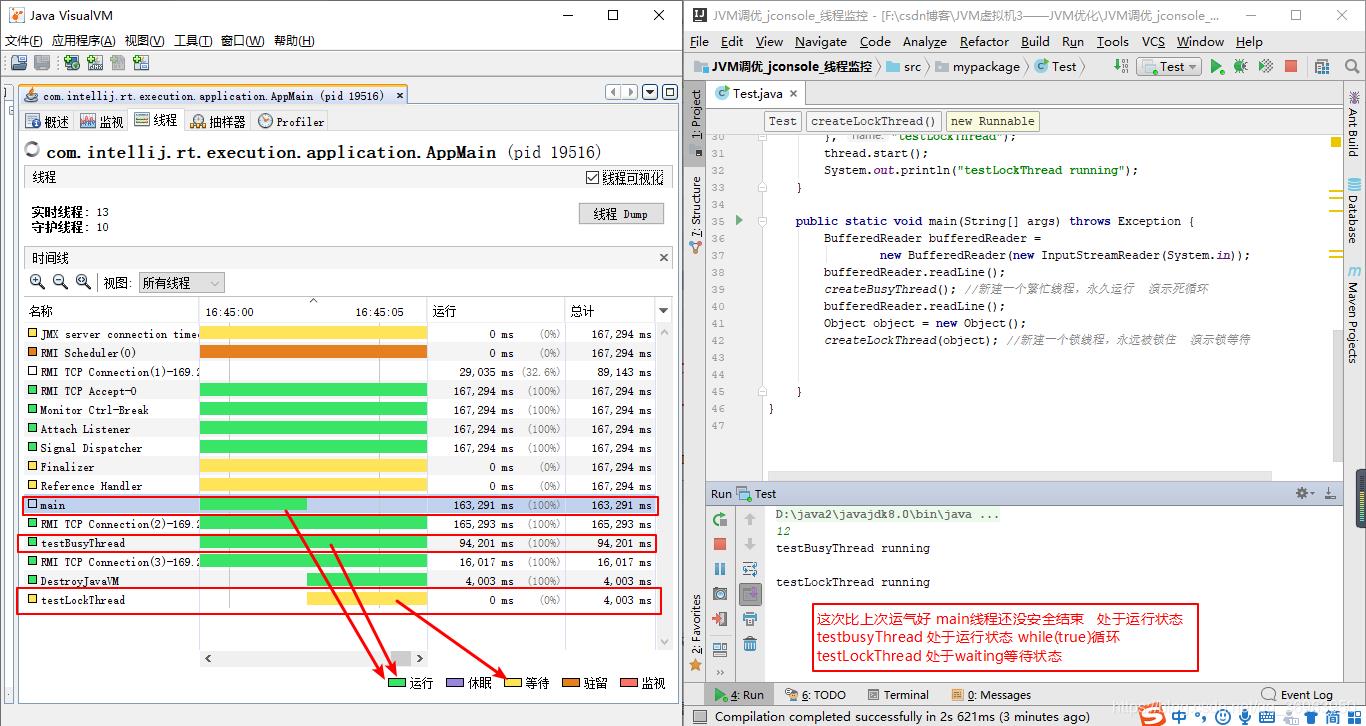Click the thread dump camera icon
This screenshot has height=726, width=1366.
coord(720,594)
